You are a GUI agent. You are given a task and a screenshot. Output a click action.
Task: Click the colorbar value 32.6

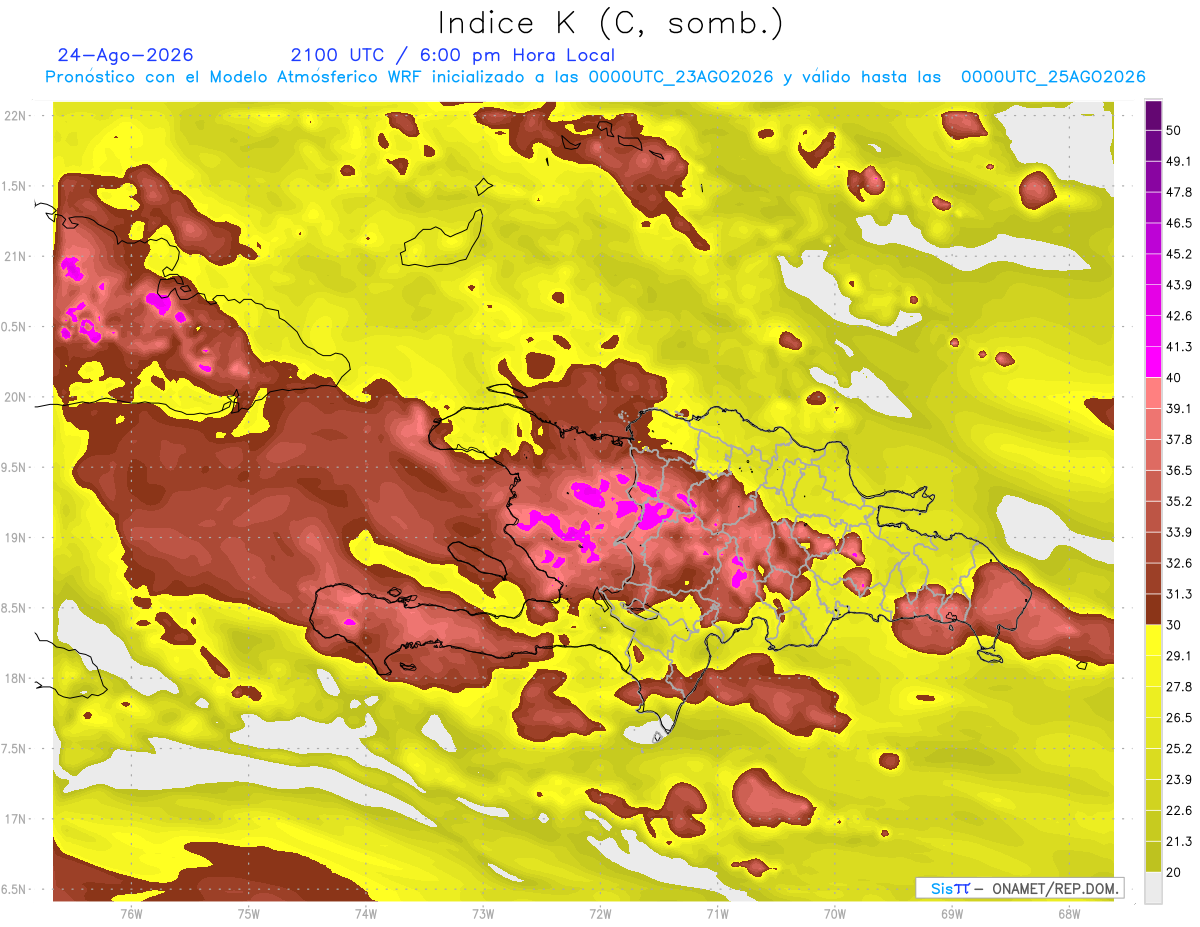pyautogui.click(x=1179, y=563)
